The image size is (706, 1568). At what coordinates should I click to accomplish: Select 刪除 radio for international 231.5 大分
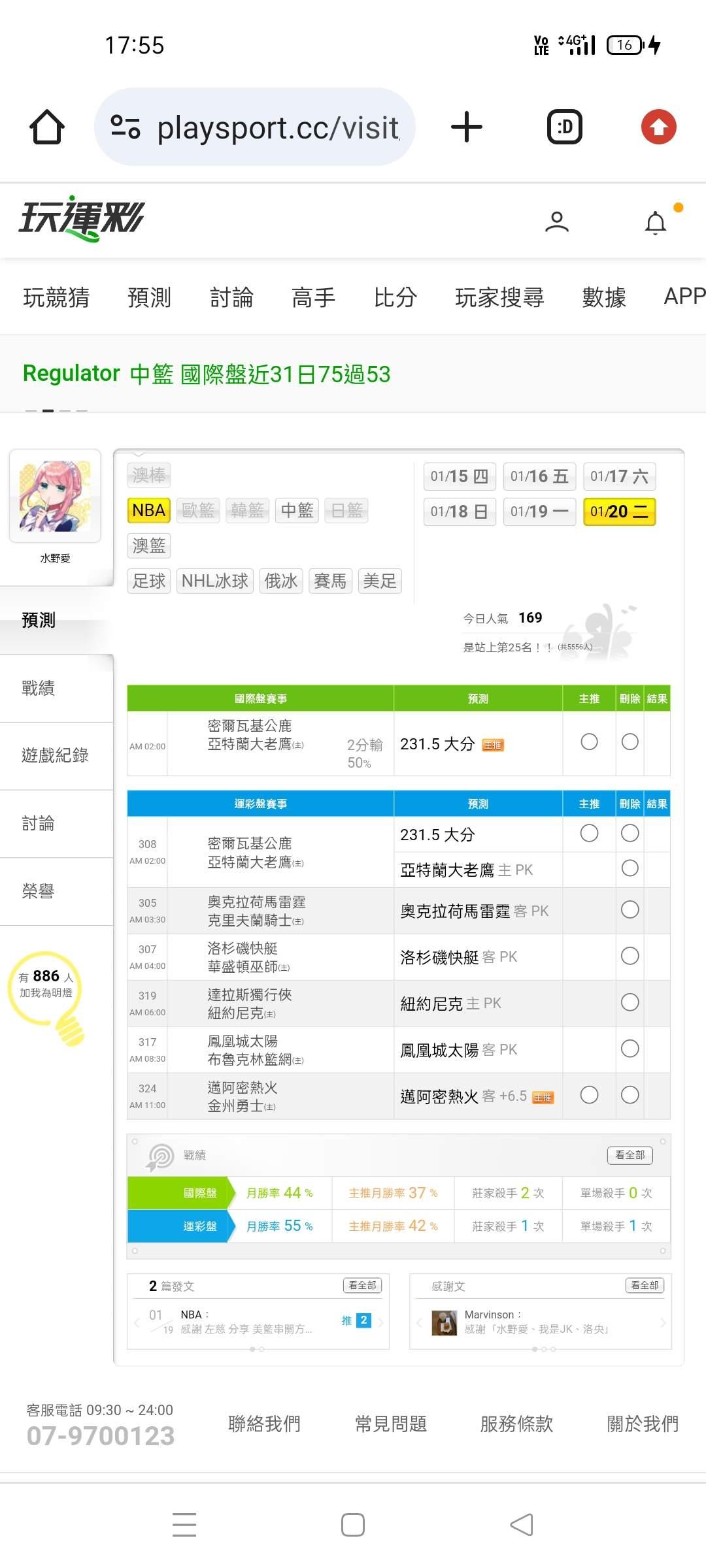tap(630, 742)
